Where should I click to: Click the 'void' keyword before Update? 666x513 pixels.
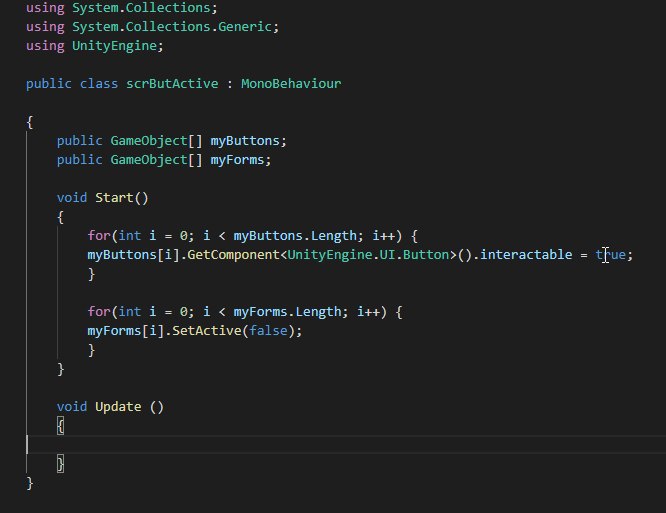click(72, 407)
